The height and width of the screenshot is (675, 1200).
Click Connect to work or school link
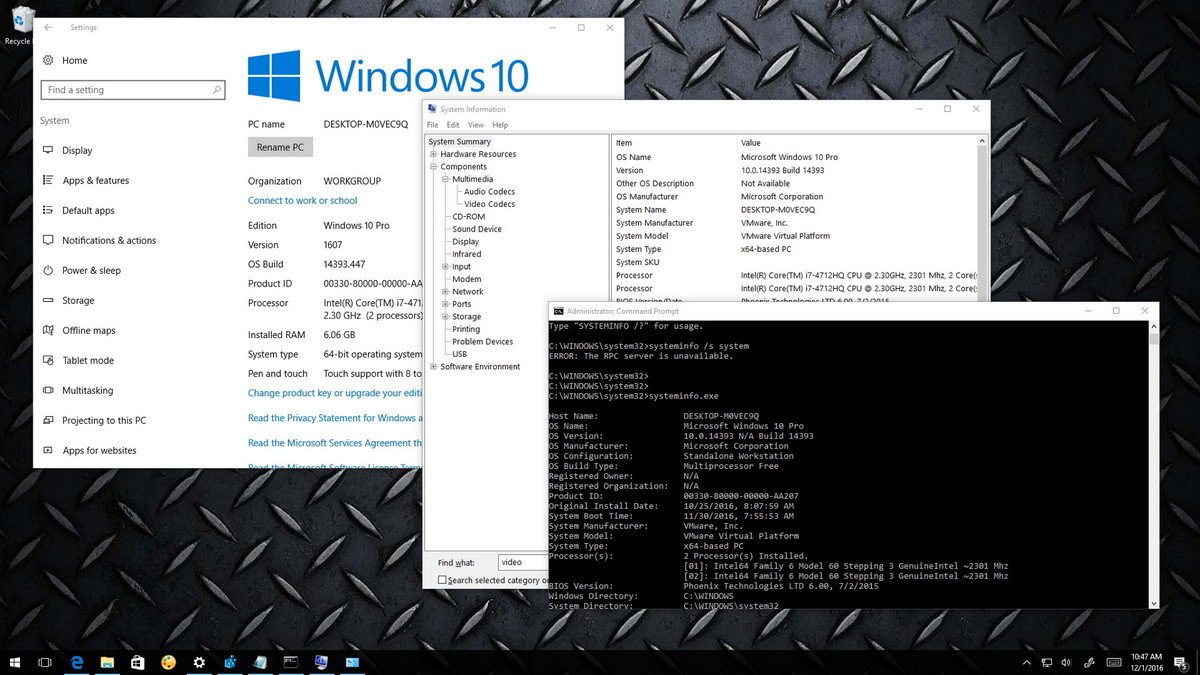coord(302,201)
